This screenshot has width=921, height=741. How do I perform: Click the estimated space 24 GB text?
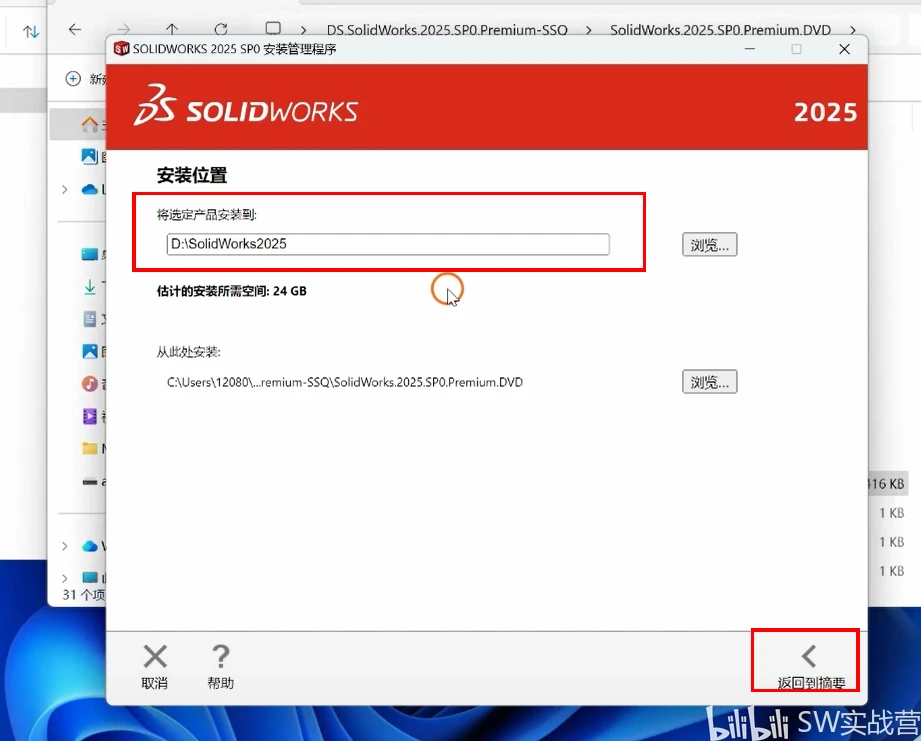coord(231,291)
